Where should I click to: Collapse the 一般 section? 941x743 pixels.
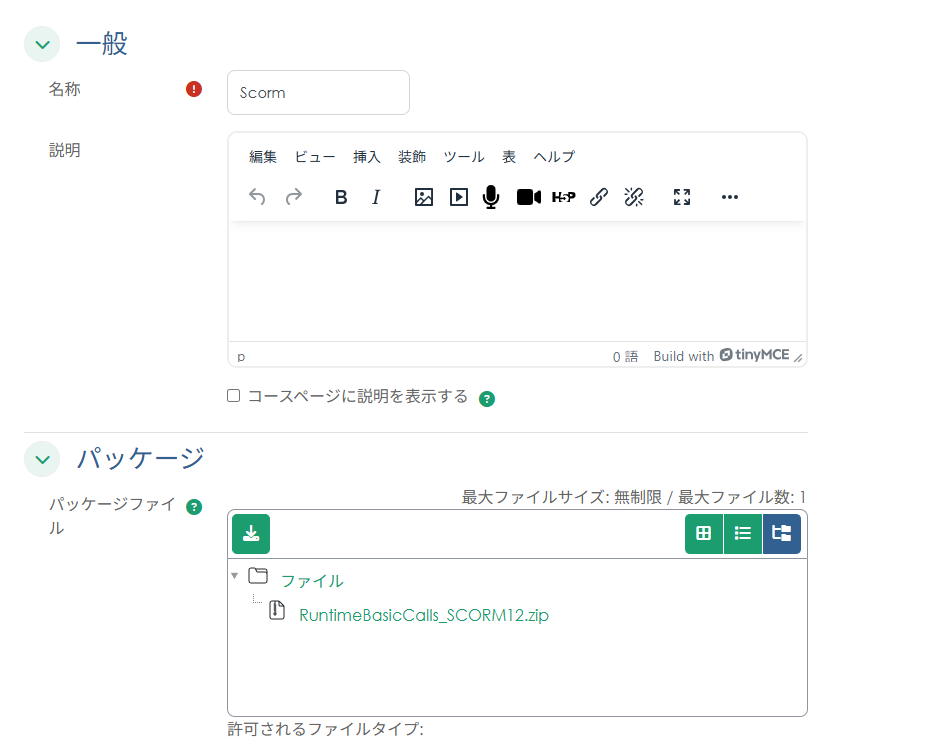(41, 44)
